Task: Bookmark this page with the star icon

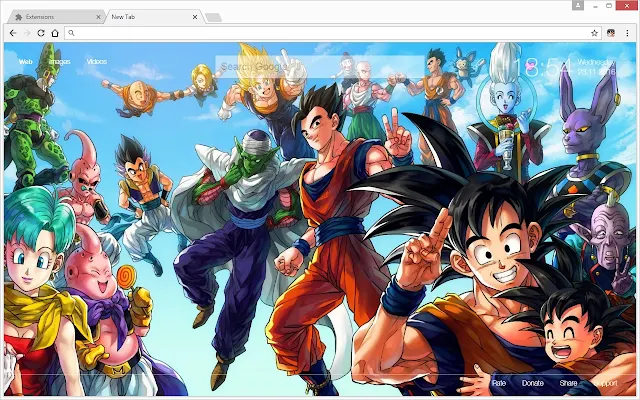Action: (x=594, y=33)
